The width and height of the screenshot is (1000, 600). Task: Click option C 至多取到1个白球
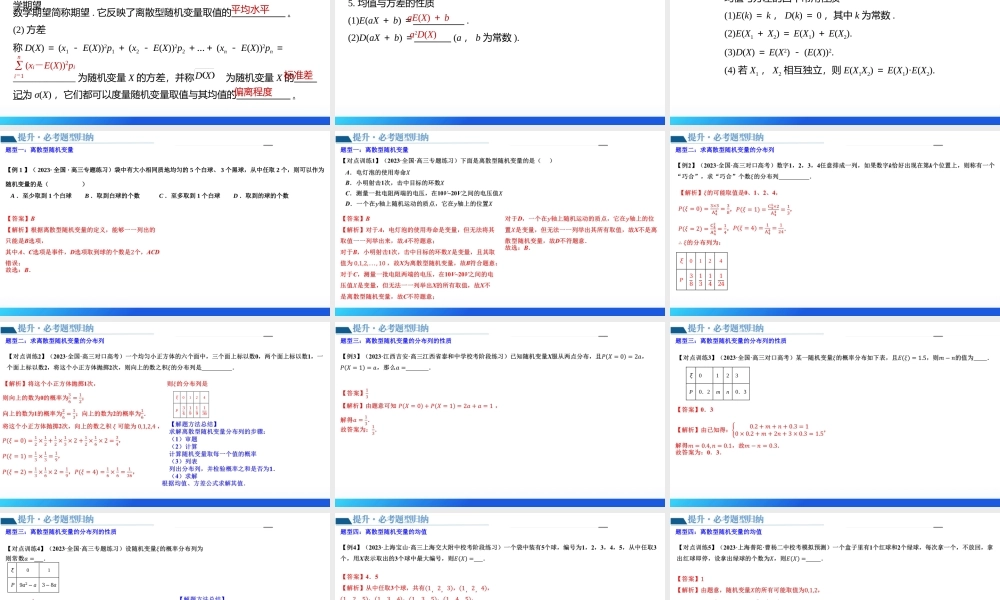pos(189,196)
